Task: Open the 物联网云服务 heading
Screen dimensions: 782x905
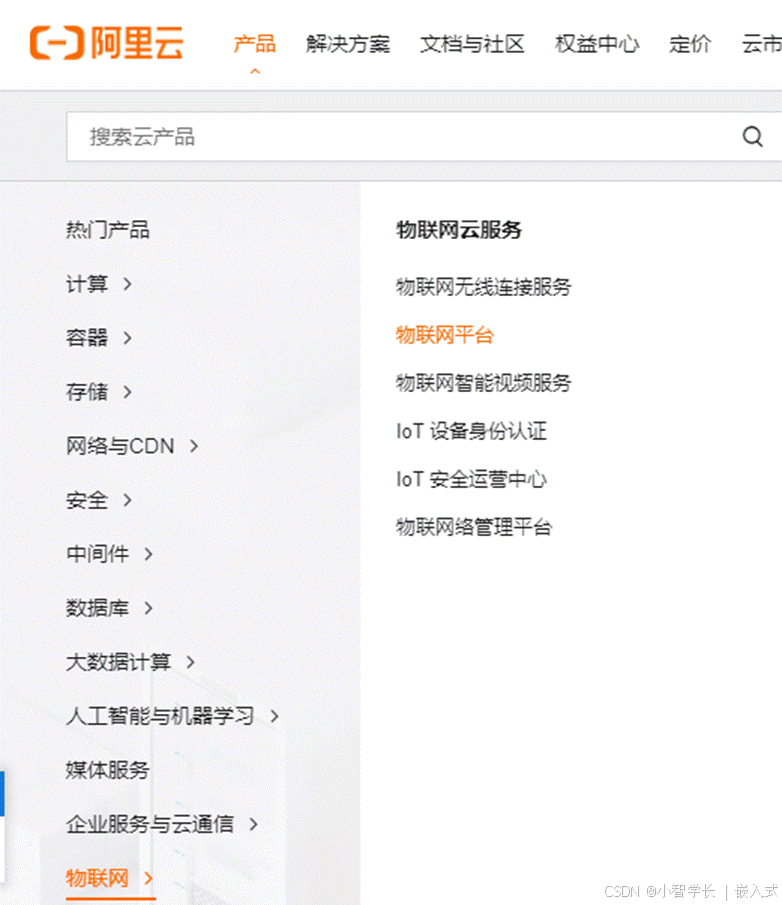Action: (x=459, y=230)
